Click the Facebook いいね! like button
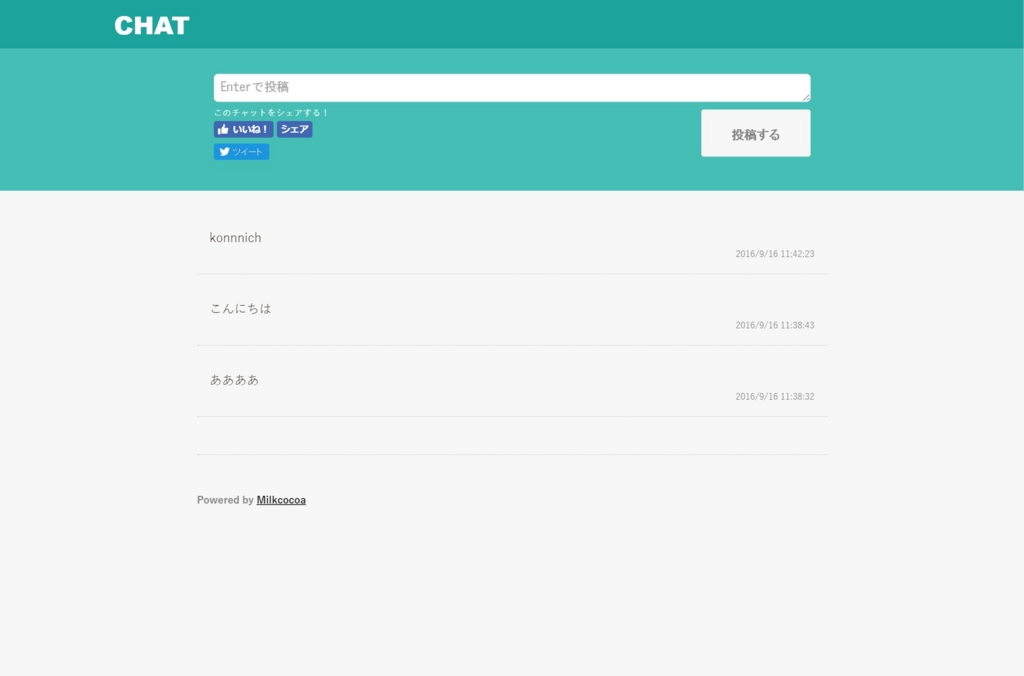Image resolution: width=1024 pixels, height=676 pixels. (x=243, y=129)
